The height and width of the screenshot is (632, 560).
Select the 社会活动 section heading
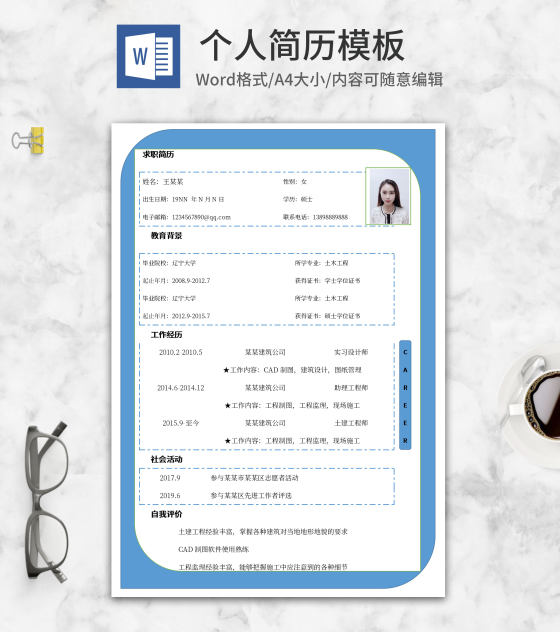pos(166,459)
